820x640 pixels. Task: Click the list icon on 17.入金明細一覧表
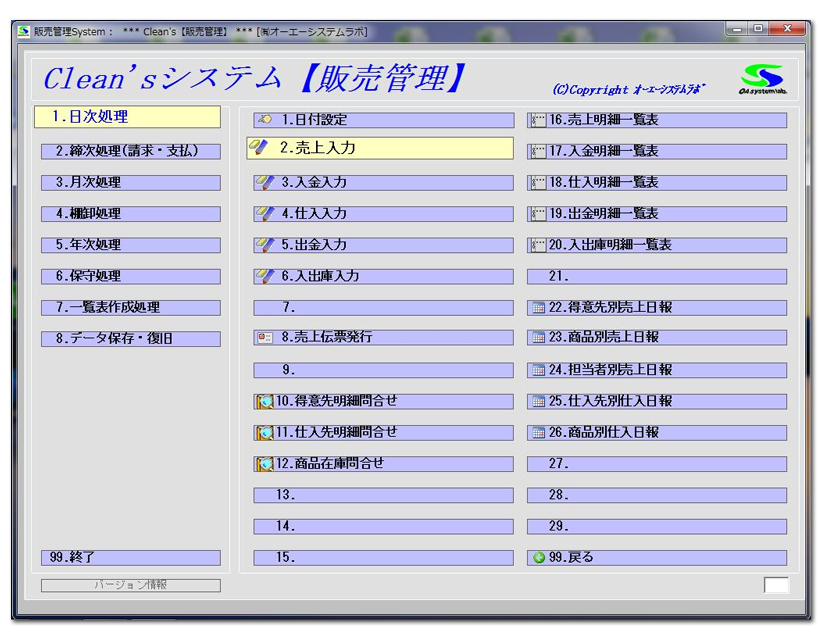pos(538,152)
